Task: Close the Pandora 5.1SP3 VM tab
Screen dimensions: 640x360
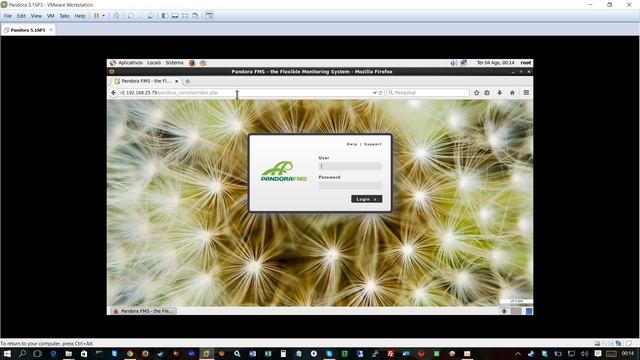Action: coord(51,30)
